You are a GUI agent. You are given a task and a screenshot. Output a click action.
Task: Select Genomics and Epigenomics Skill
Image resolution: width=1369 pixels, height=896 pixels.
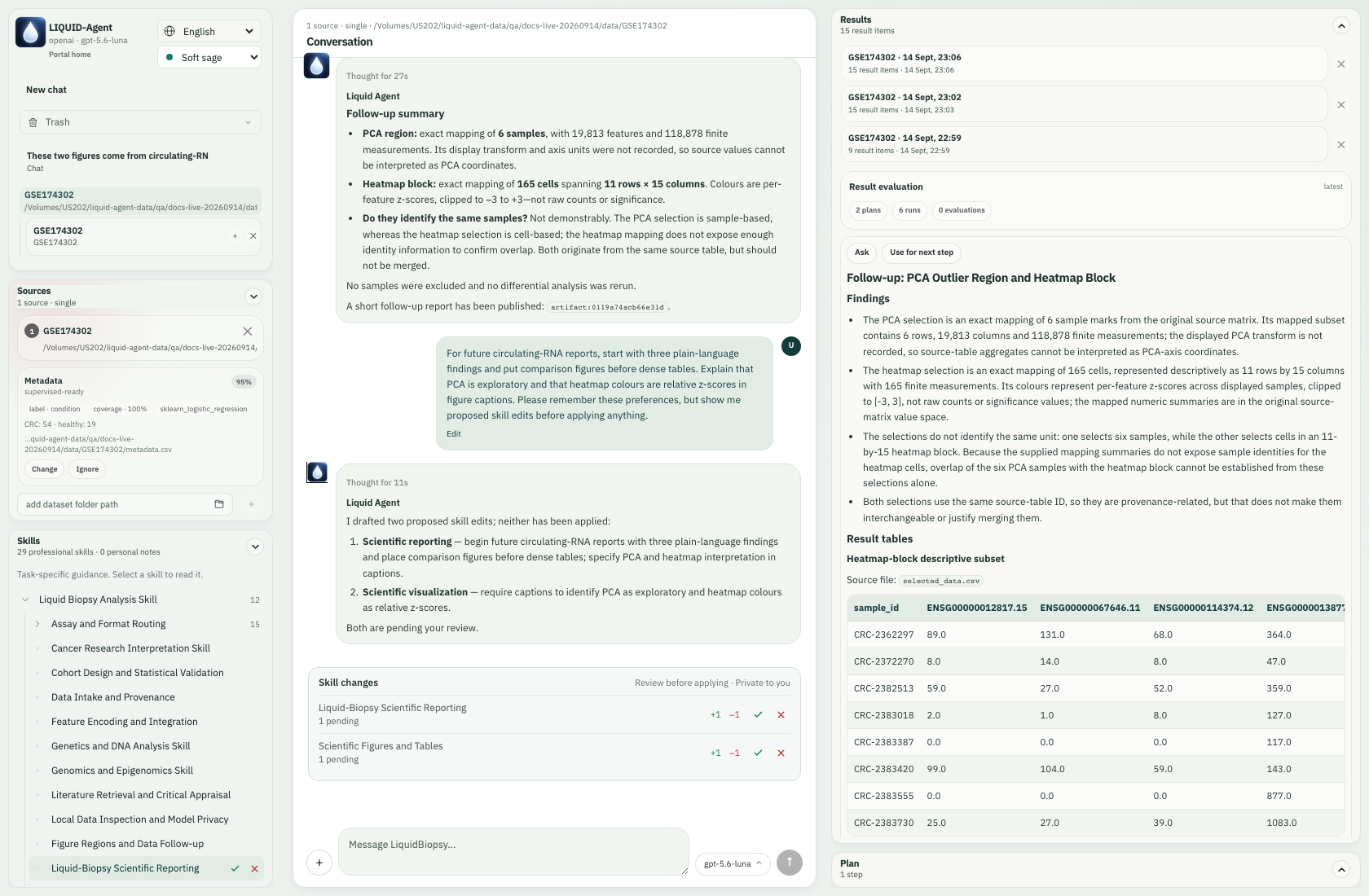click(x=122, y=771)
